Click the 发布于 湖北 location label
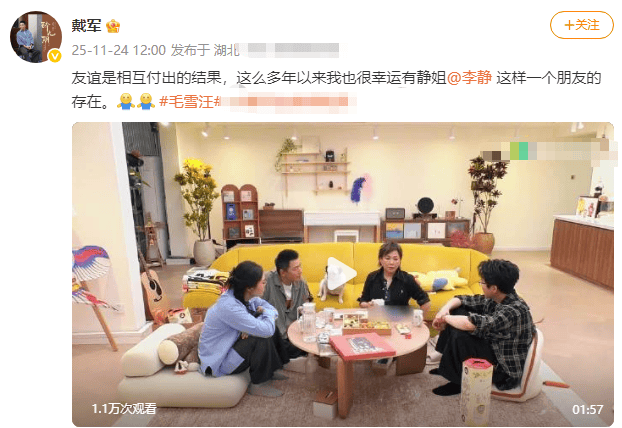622x428 pixels. [x=205, y=50]
